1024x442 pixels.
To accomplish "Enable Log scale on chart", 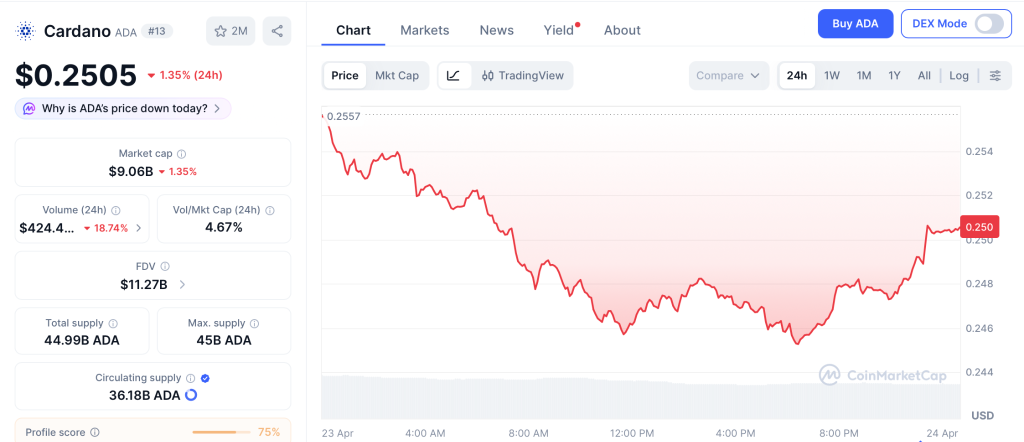I will (x=959, y=76).
